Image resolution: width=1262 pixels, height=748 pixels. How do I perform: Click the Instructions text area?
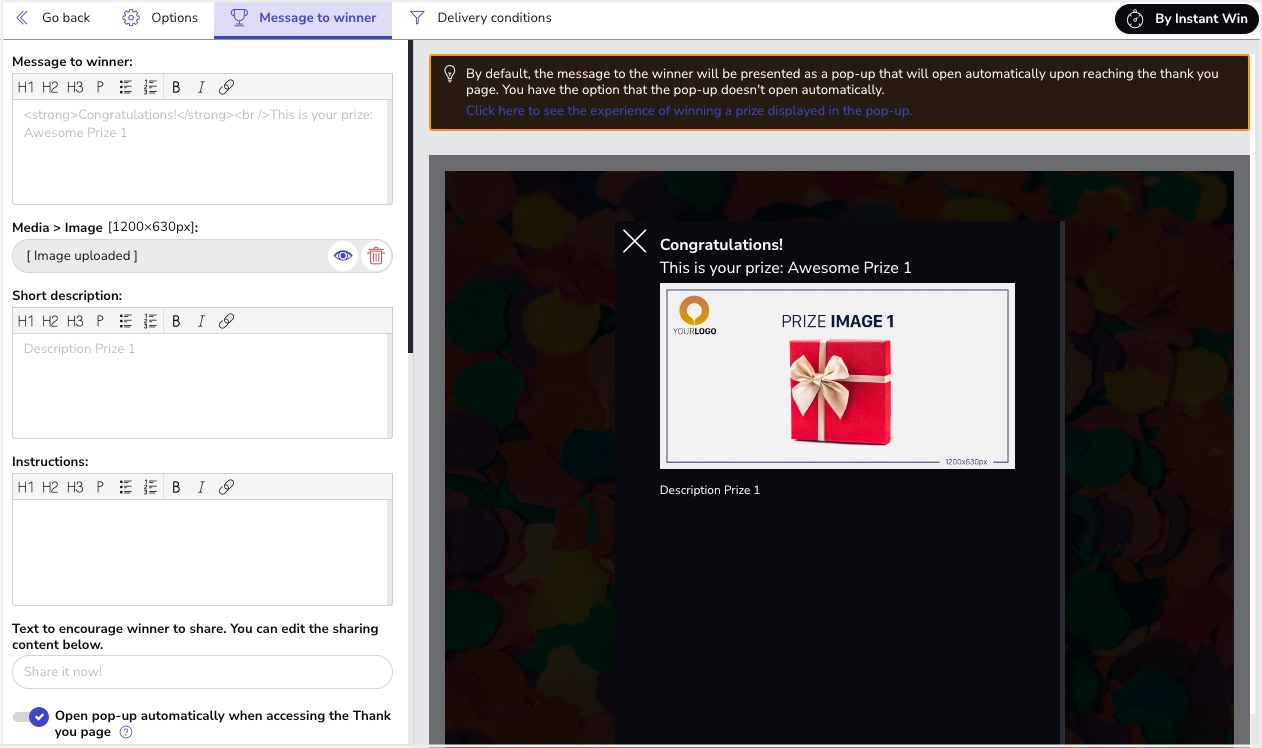200,552
